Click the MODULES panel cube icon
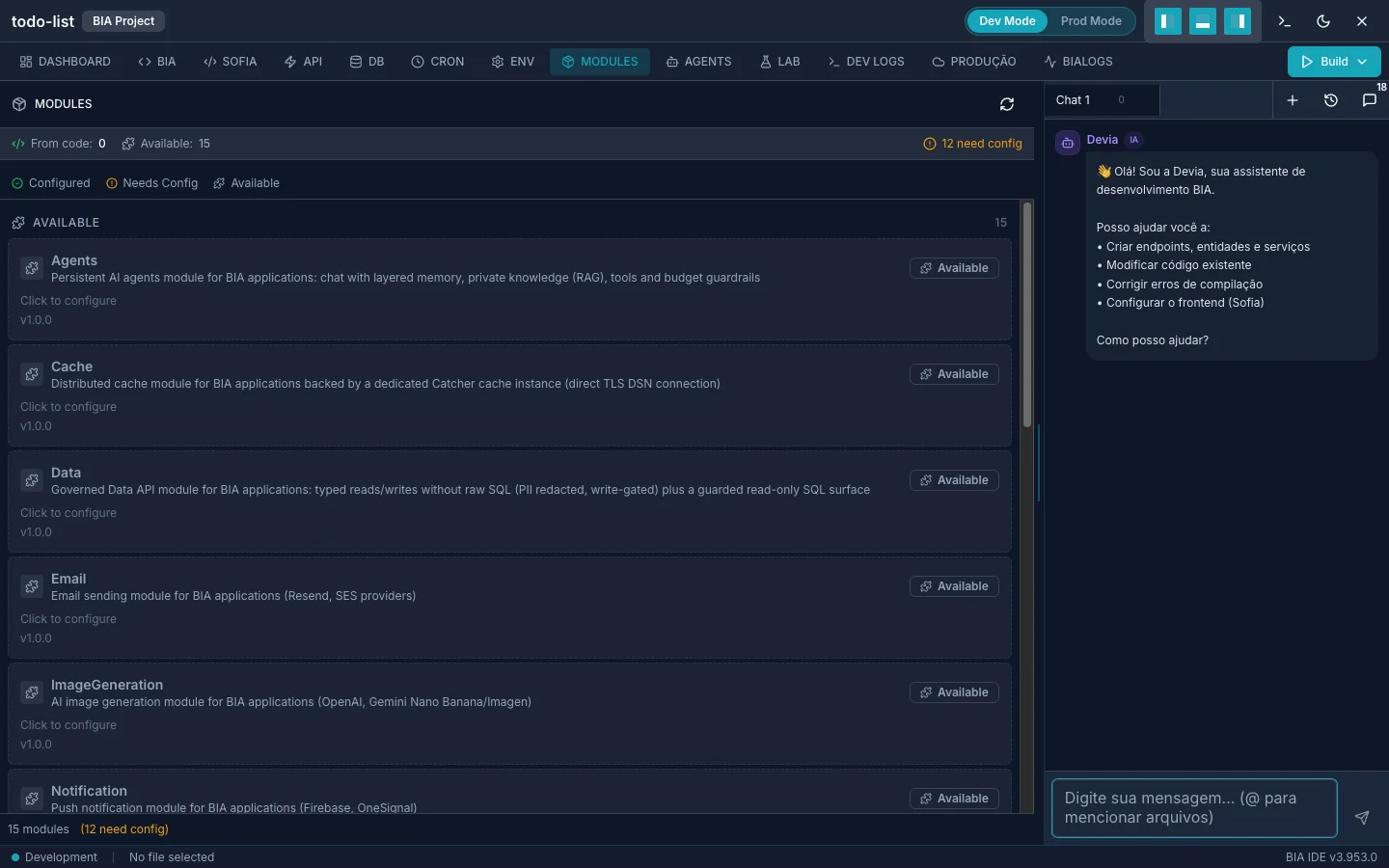This screenshot has height=868, width=1389. [x=19, y=104]
